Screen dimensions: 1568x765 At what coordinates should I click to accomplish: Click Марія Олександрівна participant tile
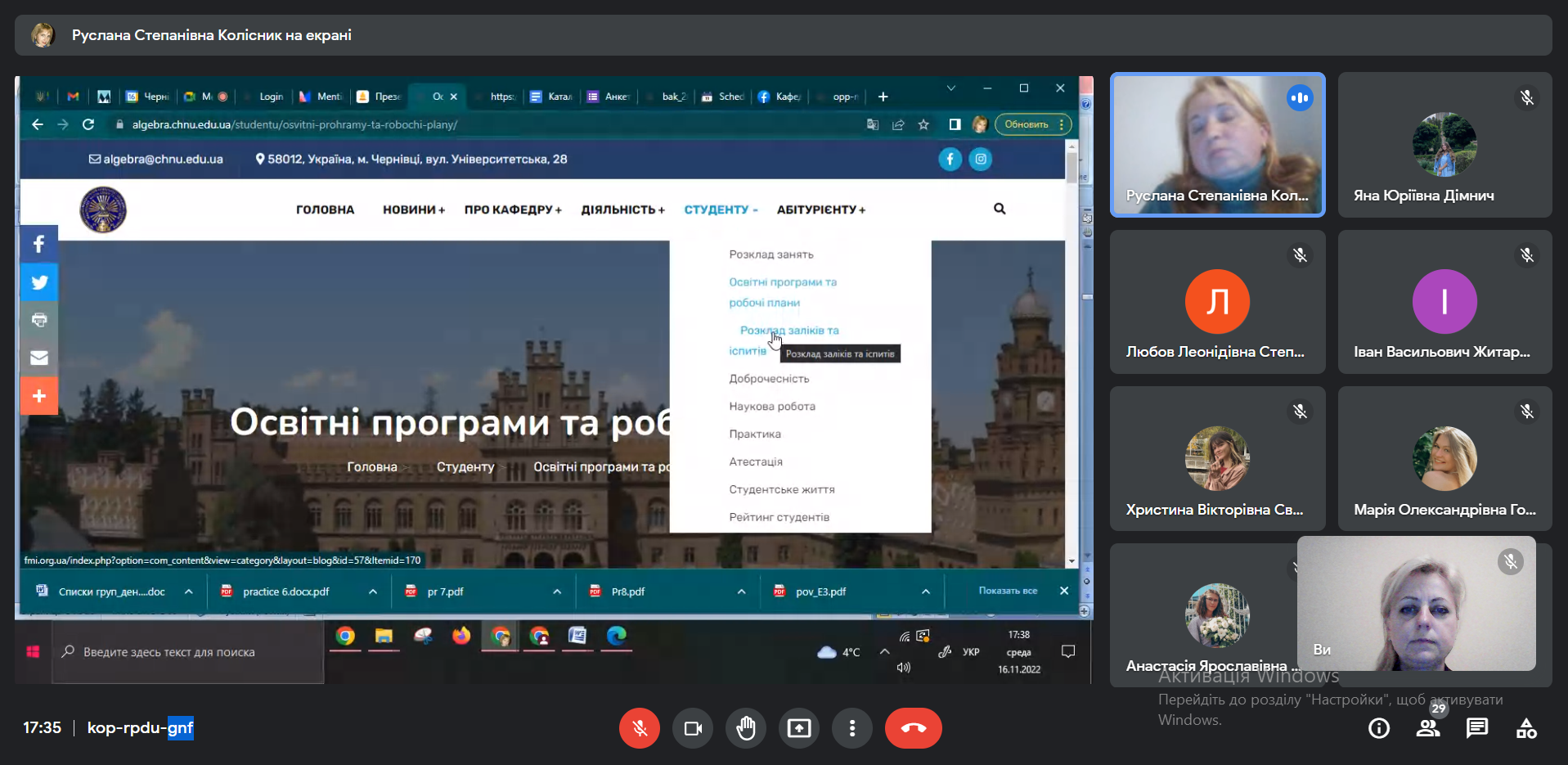point(1445,458)
